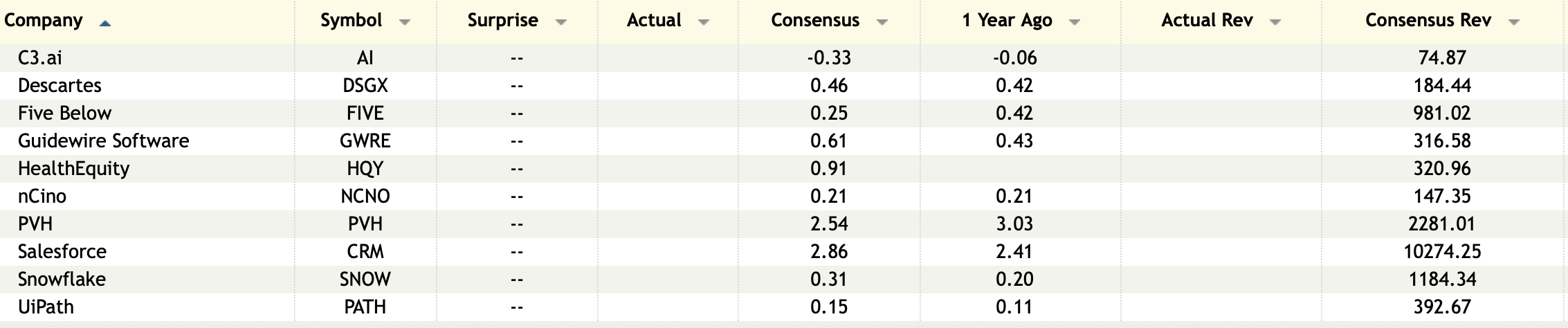Select the Five Below company name
Image resolution: width=1568 pixels, height=328 pixels.
(x=64, y=113)
